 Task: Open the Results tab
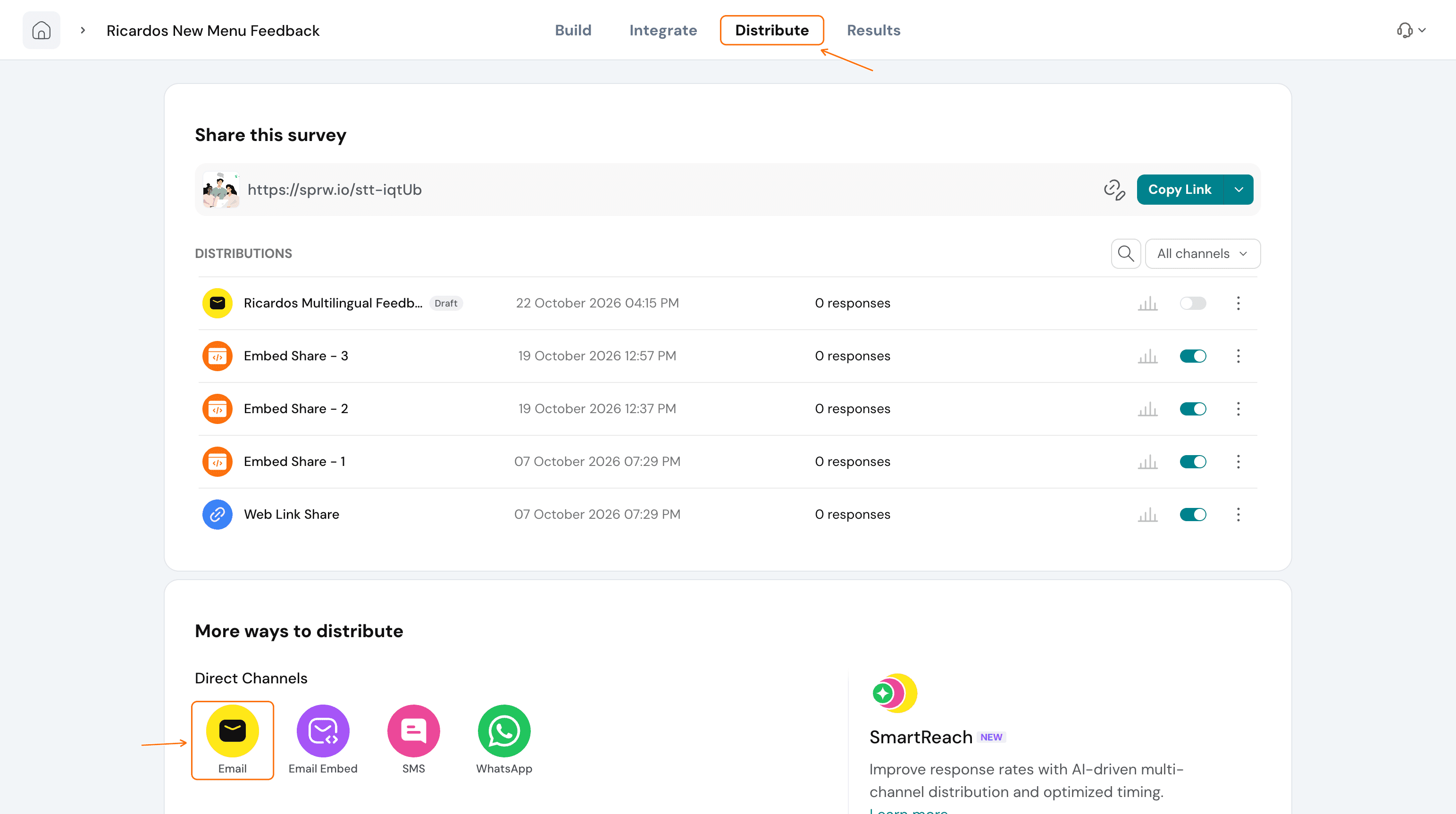pyautogui.click(x=873, y=30)
